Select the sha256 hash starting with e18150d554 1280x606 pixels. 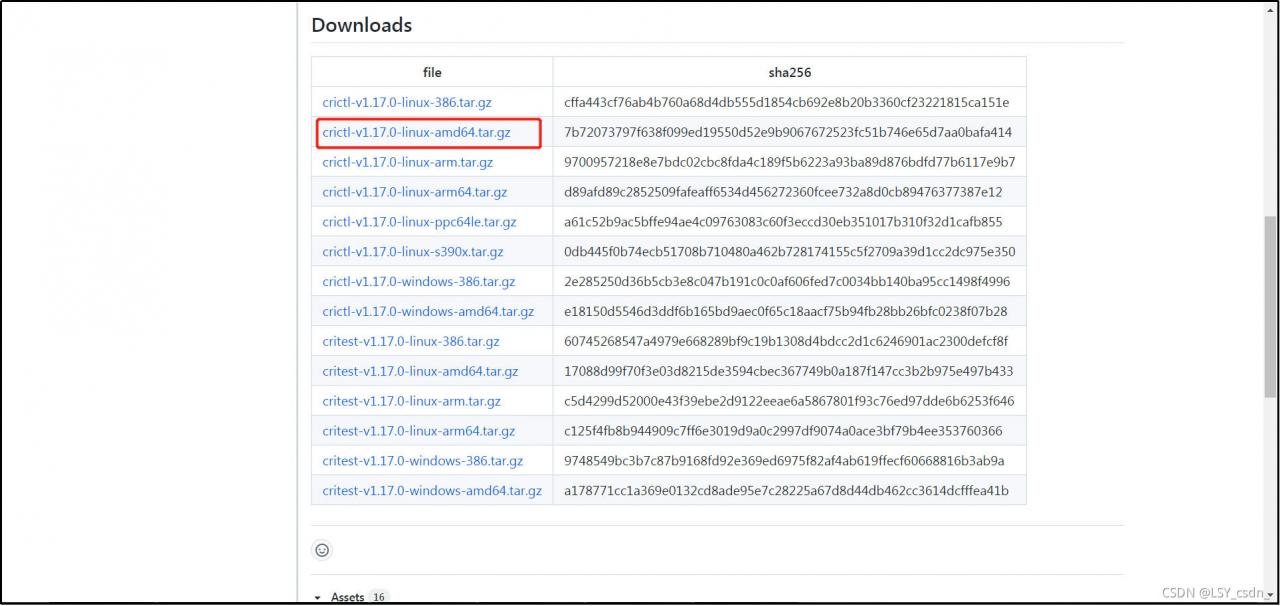(786, 312)
